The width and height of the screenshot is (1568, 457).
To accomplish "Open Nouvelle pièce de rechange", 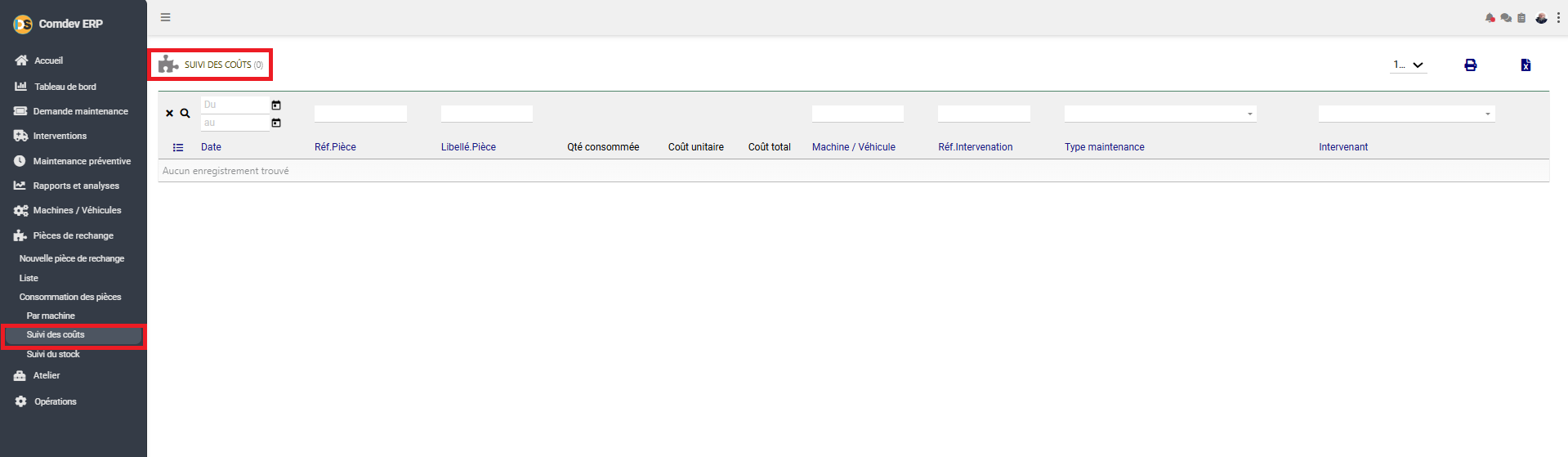I will coord(72,258).
